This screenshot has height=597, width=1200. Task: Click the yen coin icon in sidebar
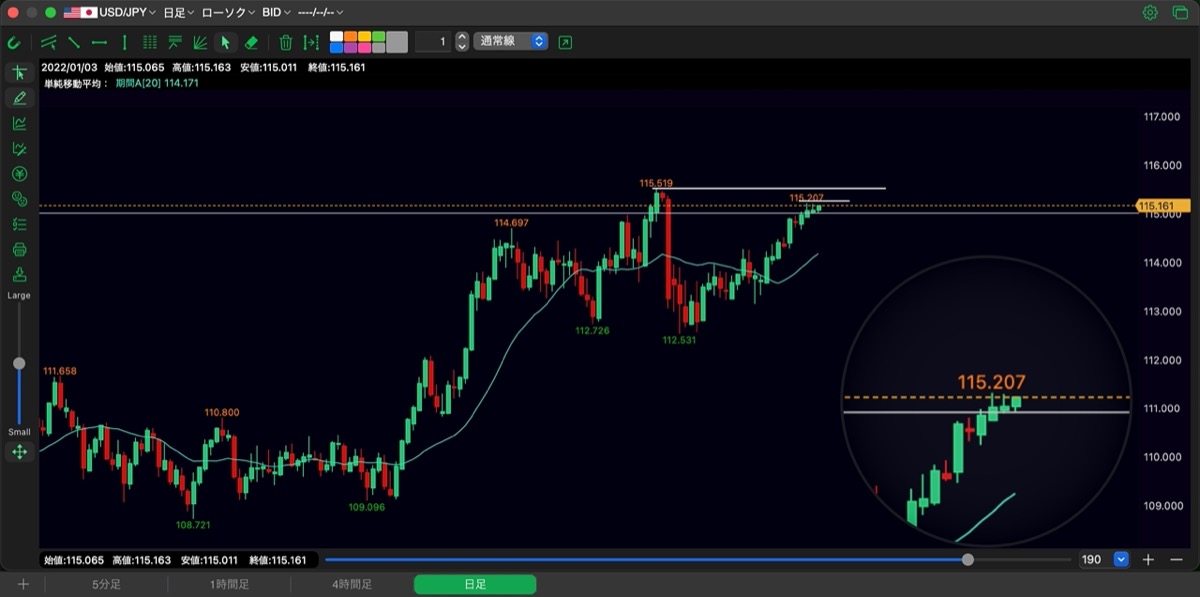click(19, 174)
